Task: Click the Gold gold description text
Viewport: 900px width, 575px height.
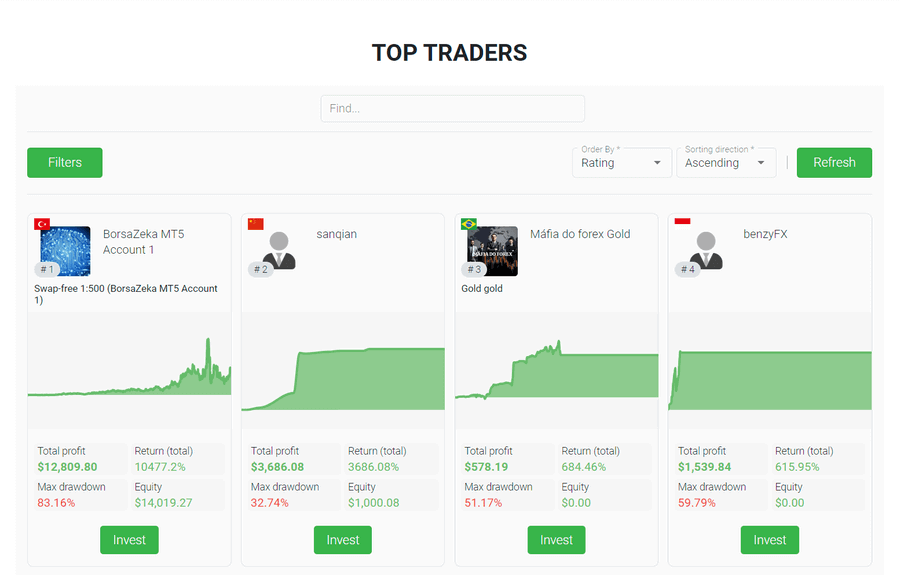Action: [482, 289]
